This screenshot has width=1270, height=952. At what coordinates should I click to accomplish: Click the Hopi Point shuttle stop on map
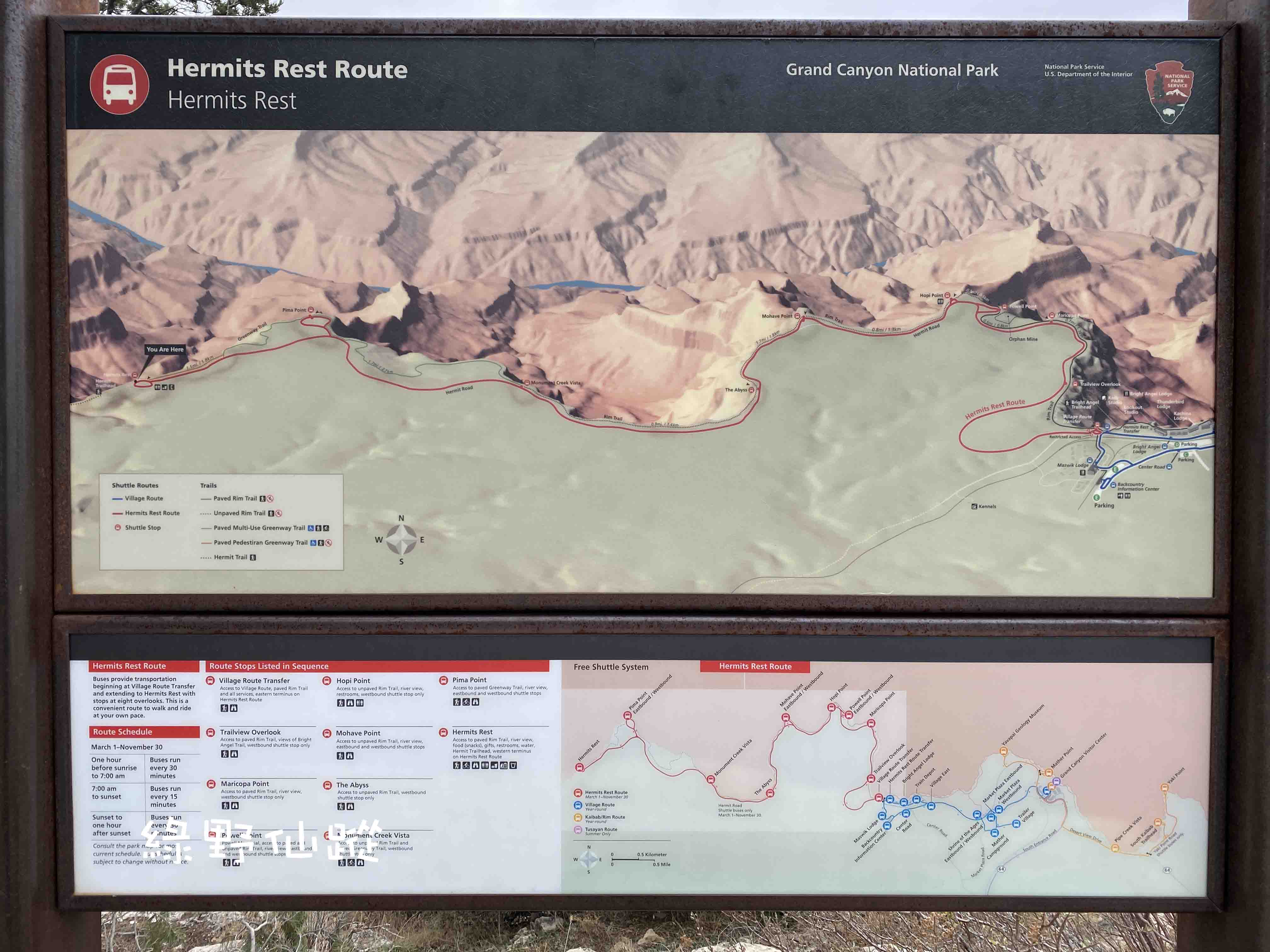947,296
